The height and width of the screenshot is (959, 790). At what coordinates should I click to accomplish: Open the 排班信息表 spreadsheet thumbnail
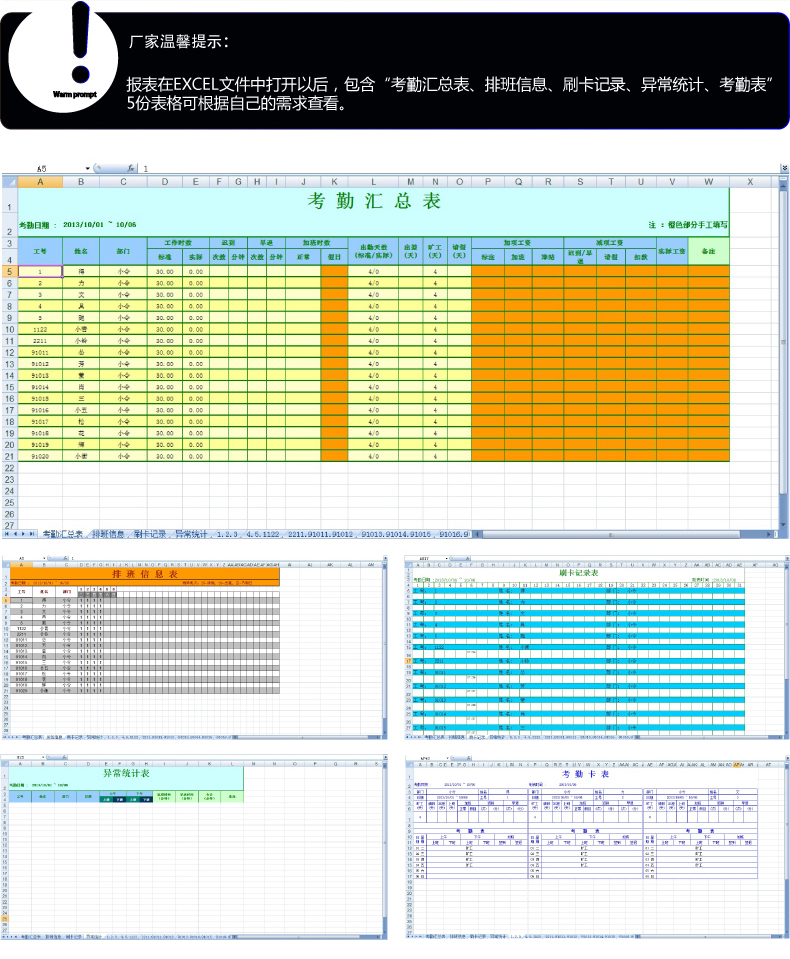click(x=194, y=648)
